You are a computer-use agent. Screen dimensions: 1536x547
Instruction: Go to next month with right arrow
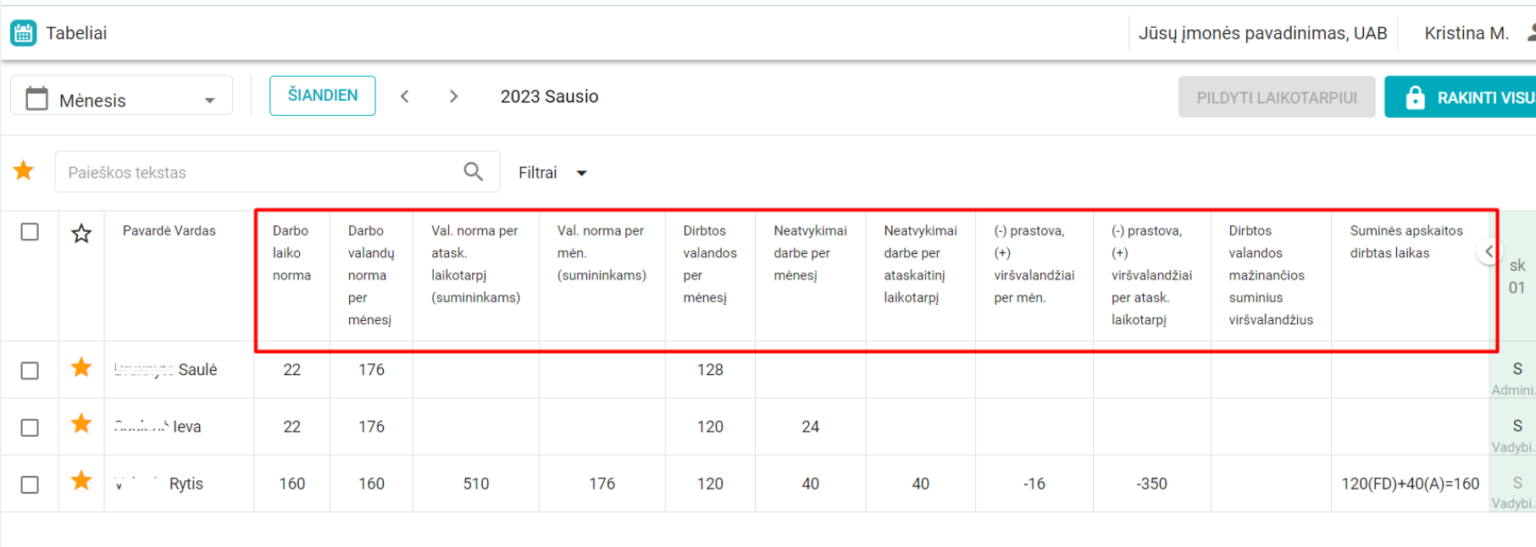454,96
